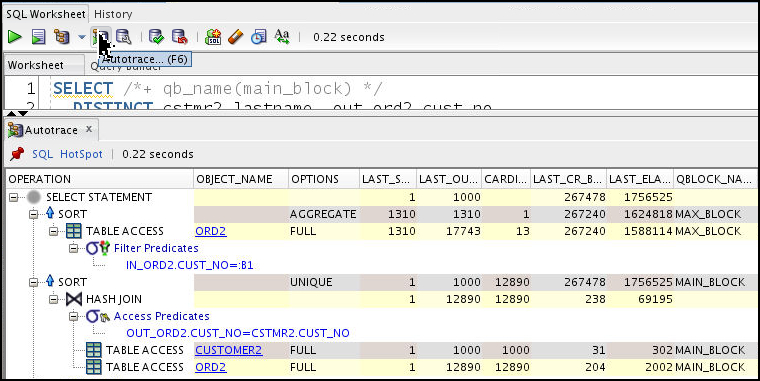Collapse the SORT AGGREGATE node
760x381 pixels.
click(x=33, y=214)
